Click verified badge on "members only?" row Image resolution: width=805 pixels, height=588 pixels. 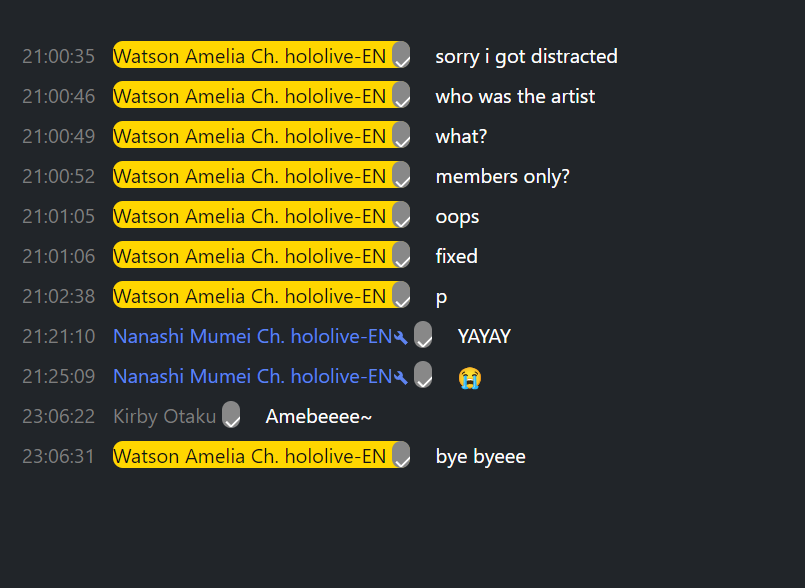click(401, 175)
